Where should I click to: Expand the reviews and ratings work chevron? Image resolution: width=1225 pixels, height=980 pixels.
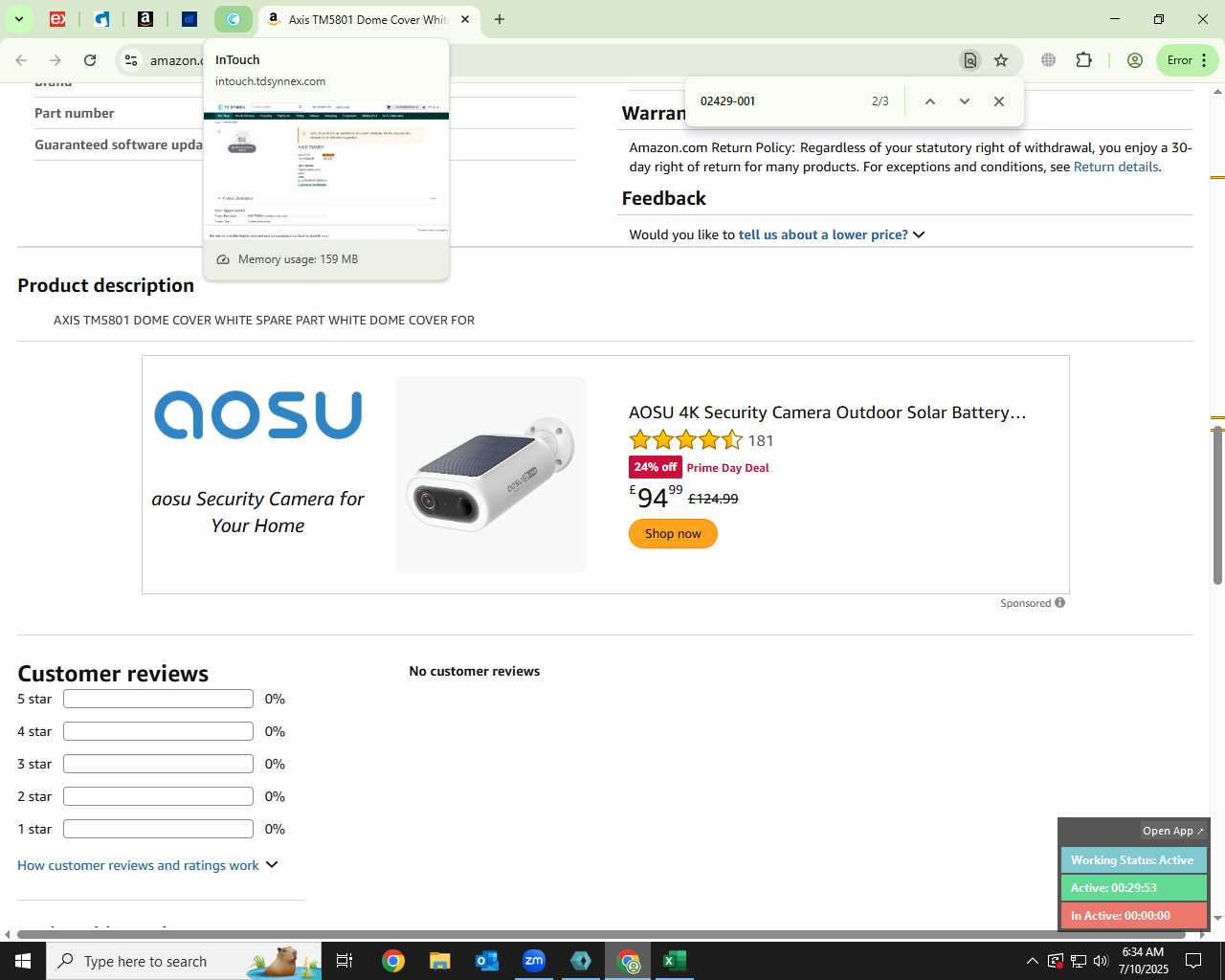[272, 864]
